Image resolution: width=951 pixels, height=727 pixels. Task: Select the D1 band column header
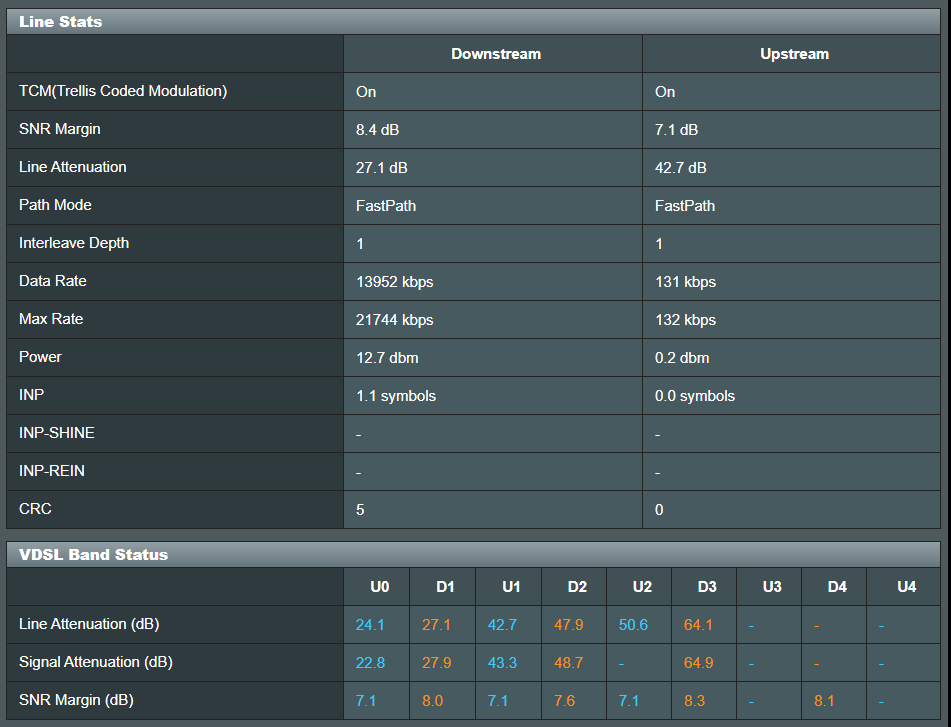coord(445,587)
